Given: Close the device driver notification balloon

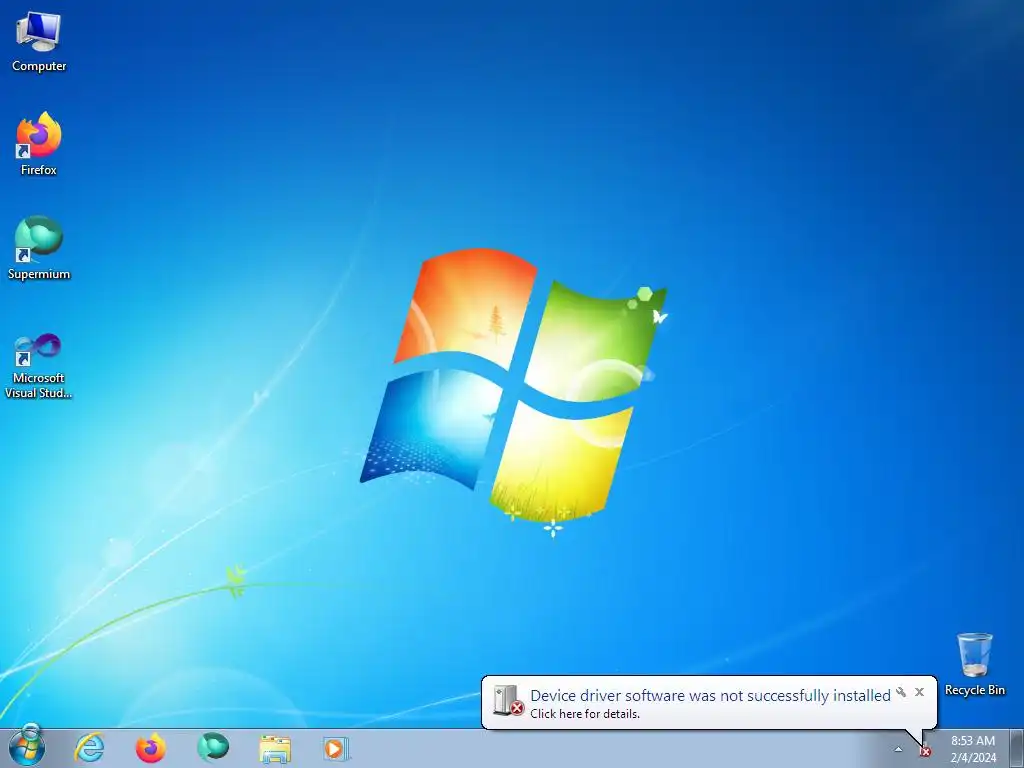Looking at the screenshot, I should click(x=920, y=692).
